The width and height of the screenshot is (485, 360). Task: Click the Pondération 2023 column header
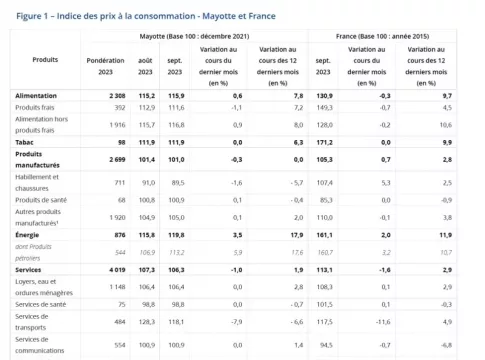click(x=105, y=66)
